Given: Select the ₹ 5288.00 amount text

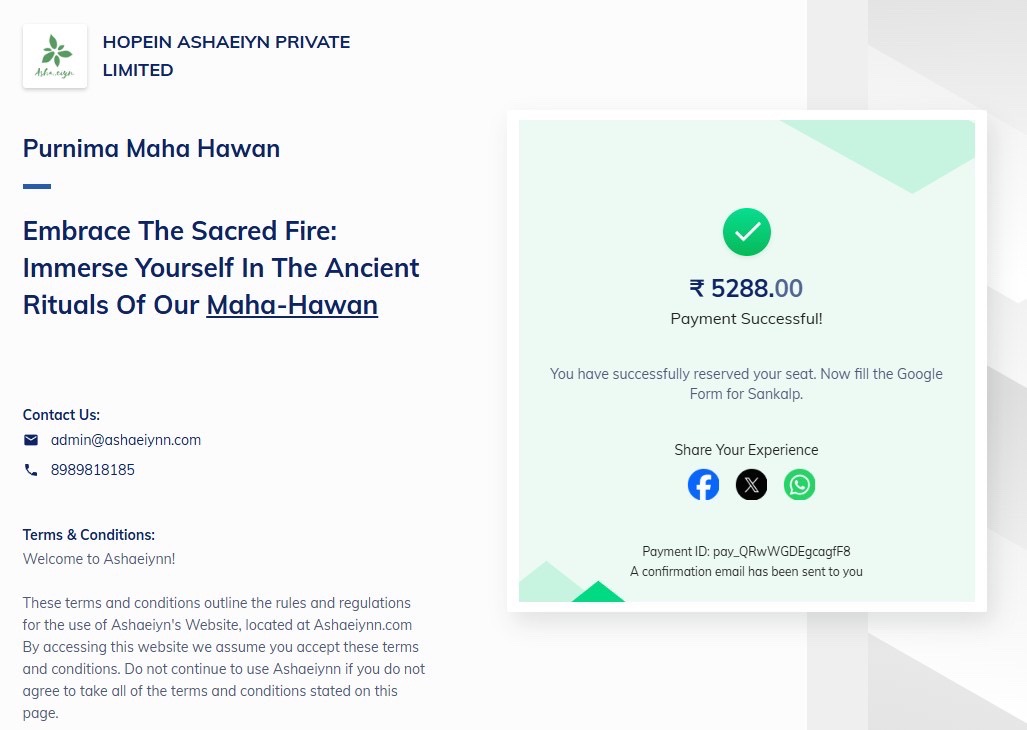Looking at the screenshot, I should click(746, 288).
